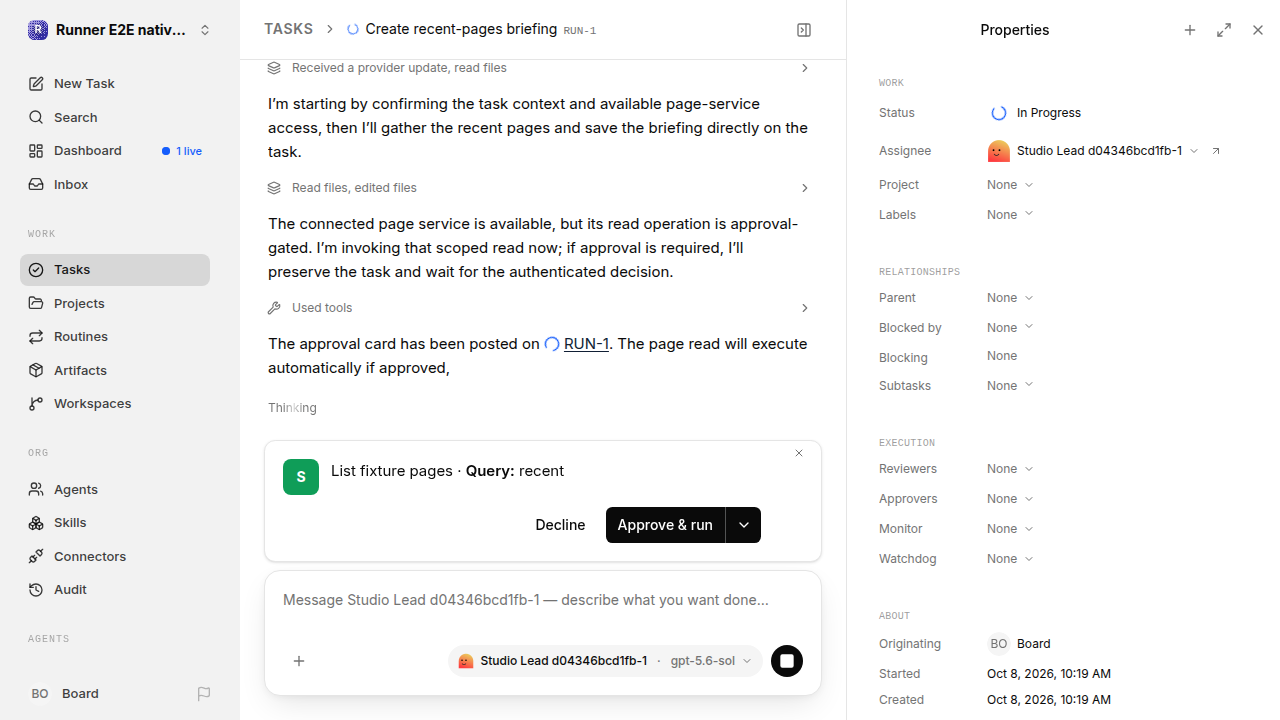1280x720 pixels.
Task: Click the TASKS breadcrumb
Action: click(x=288, y=29)
